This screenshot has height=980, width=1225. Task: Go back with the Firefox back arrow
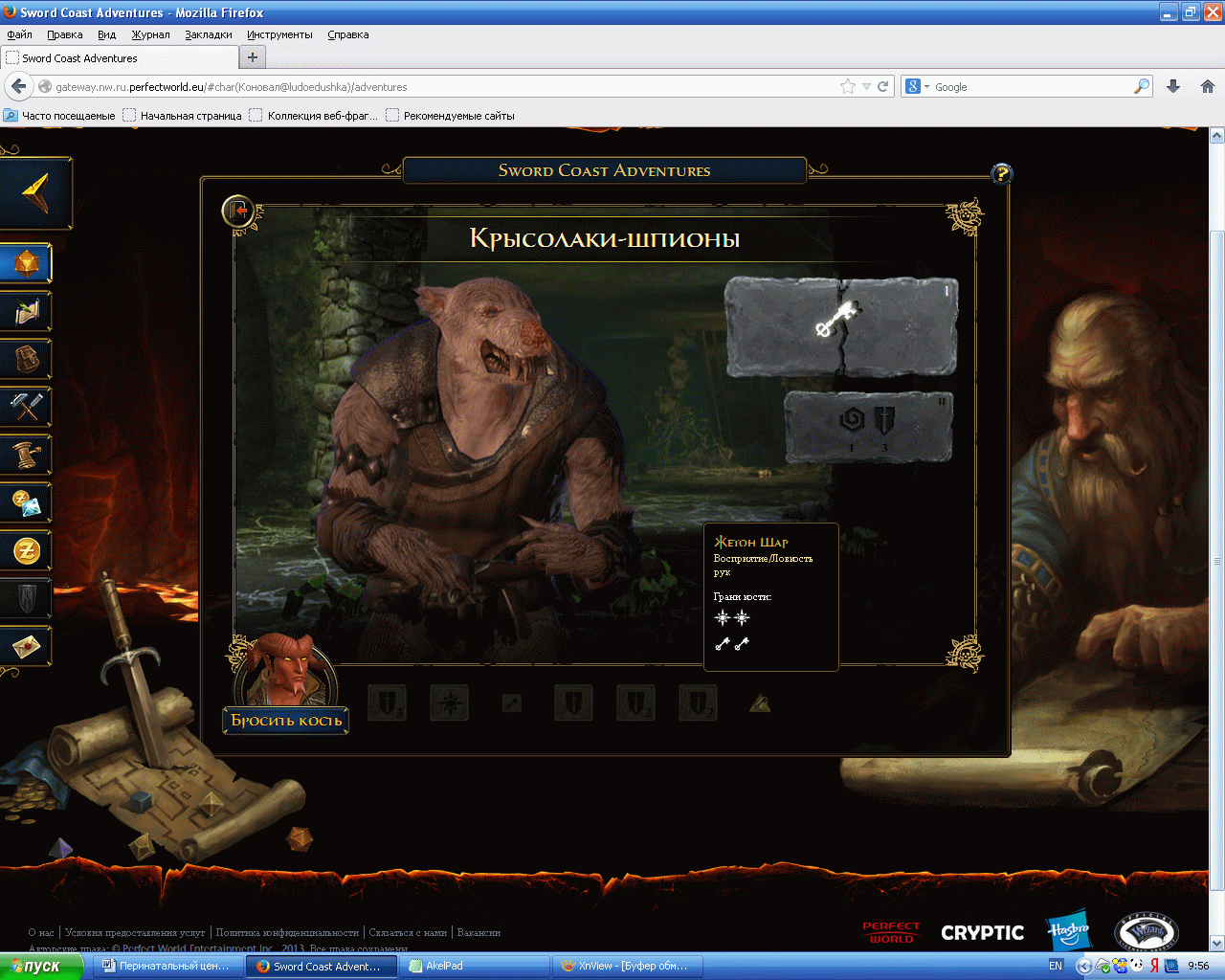click(18, 86)
